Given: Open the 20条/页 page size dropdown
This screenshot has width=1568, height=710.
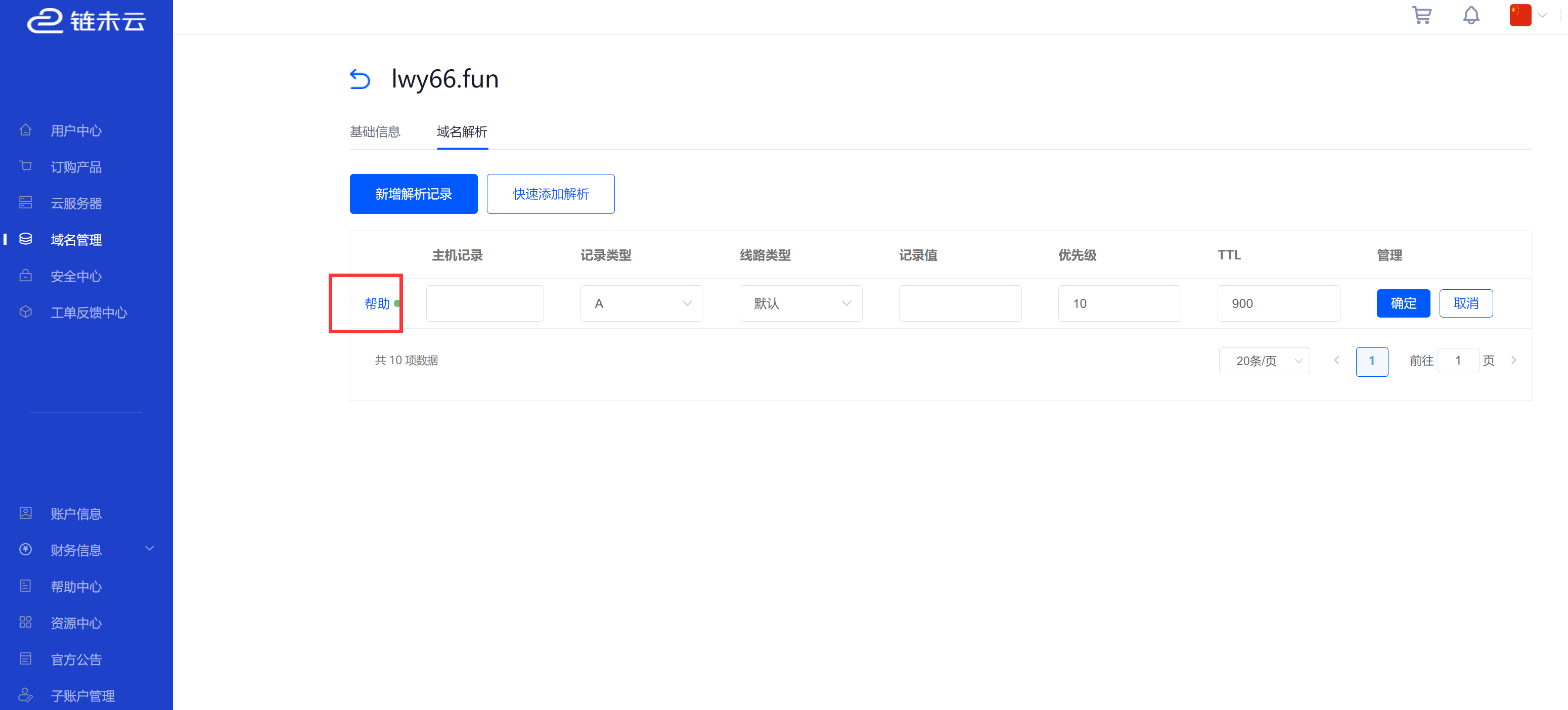Looking at the screenshot, I should coord(1264,361).
